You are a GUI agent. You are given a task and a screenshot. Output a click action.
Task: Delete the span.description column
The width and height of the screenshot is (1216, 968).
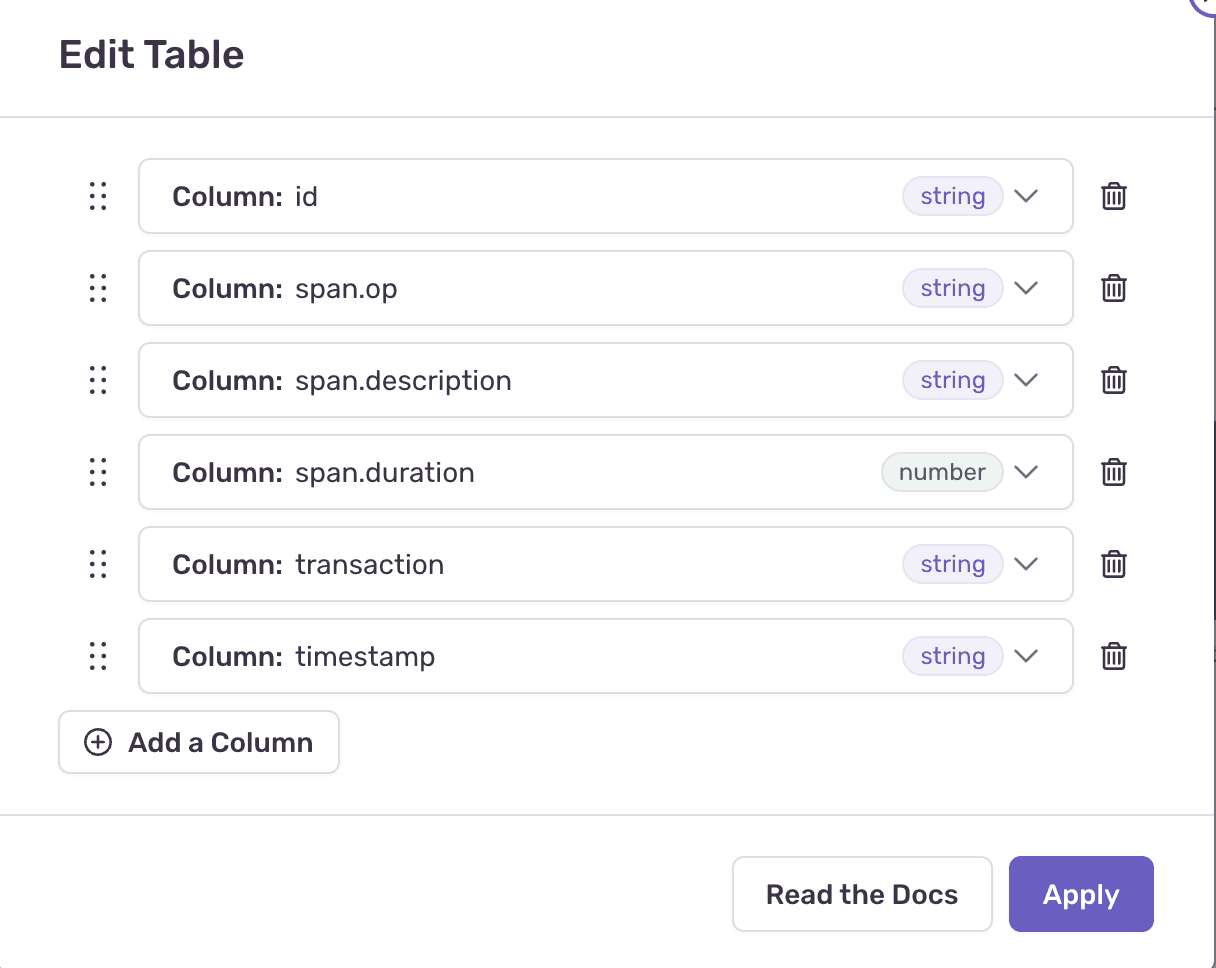tap(1114, 380)
